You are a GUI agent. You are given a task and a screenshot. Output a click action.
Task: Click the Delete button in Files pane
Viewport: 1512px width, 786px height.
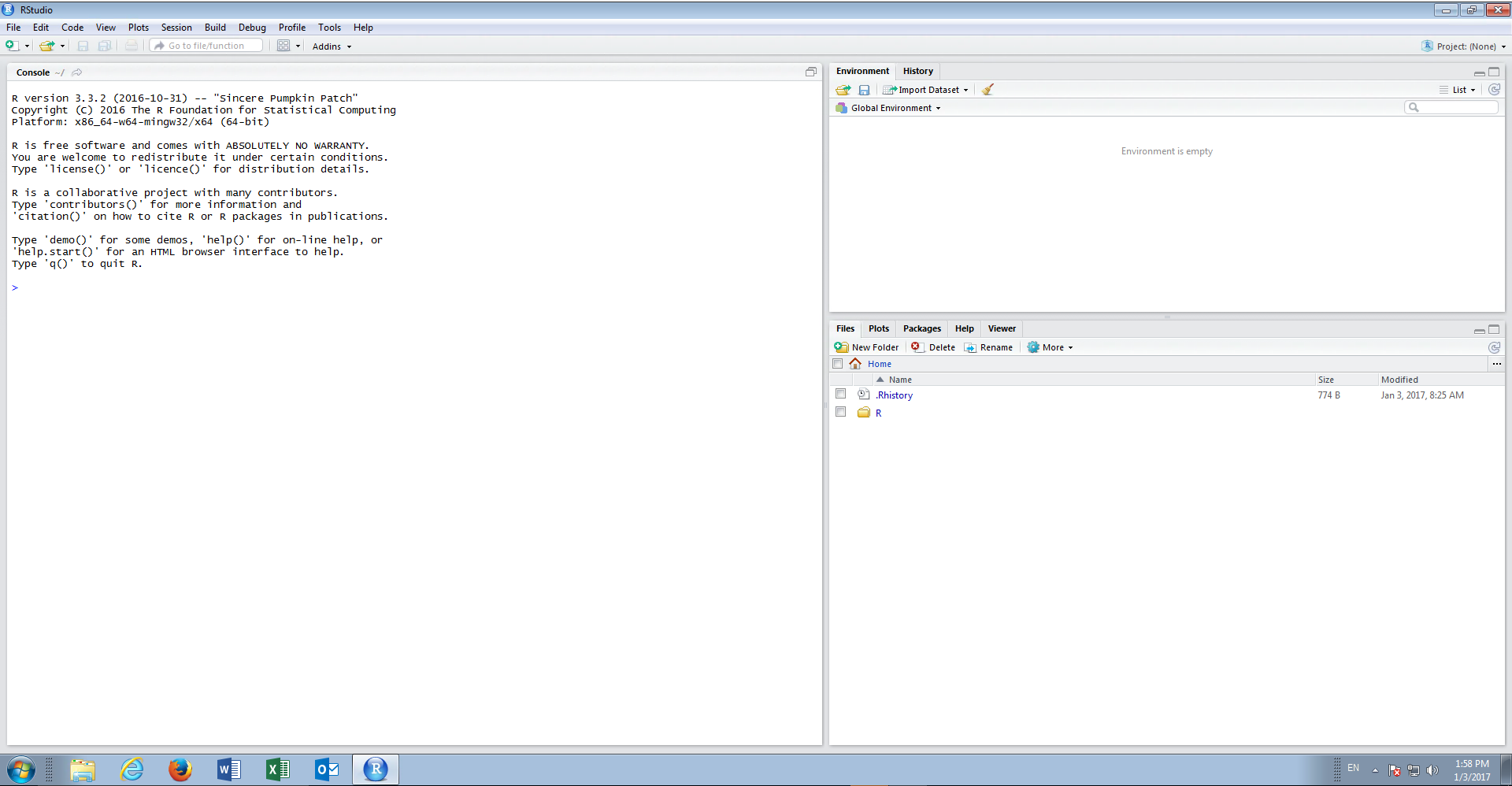(x=933, y=347)
